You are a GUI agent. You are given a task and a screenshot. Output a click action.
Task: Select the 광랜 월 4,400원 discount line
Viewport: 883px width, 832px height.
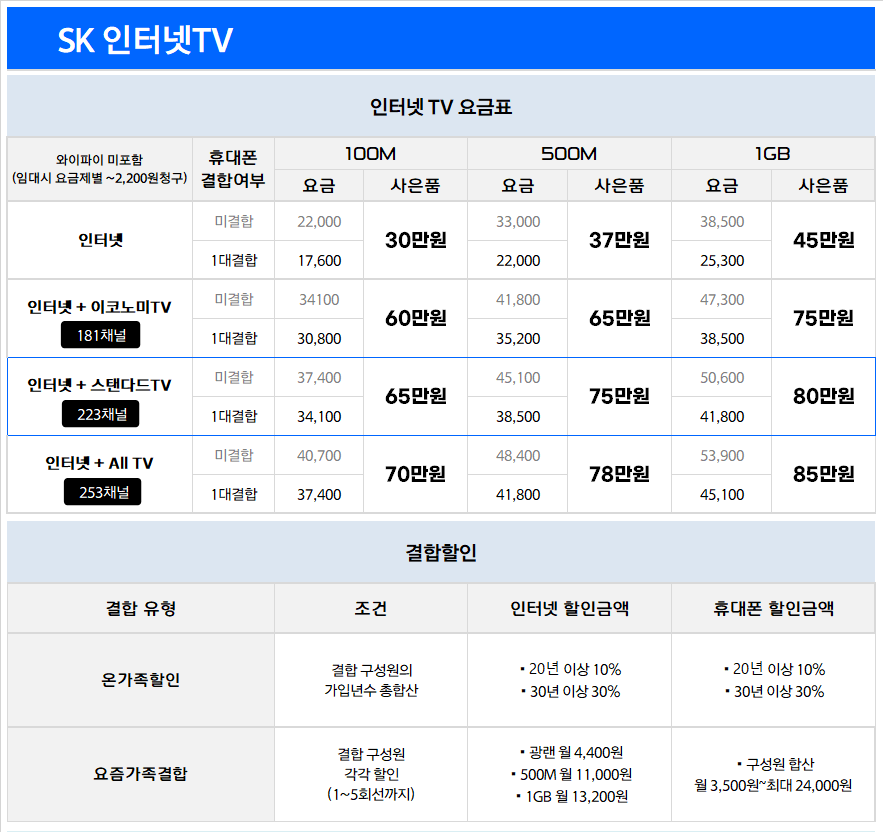pos(571,753)
